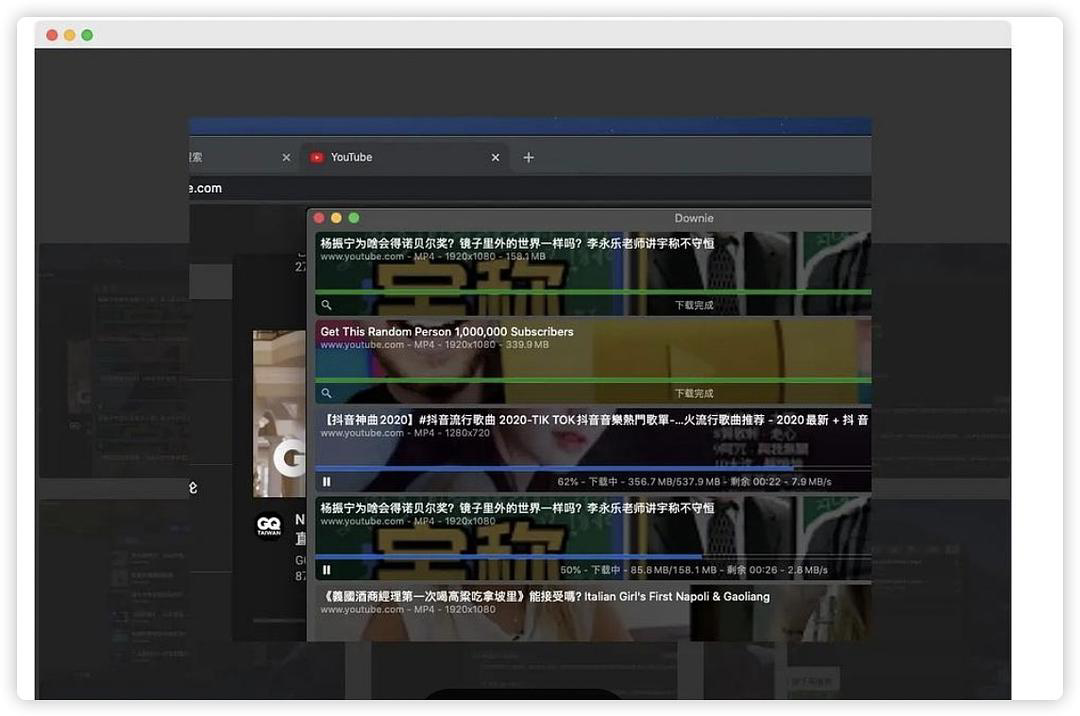Select the 抖音神曲2020 download title
Screen dimensions: 1080x716
[594, 420]
